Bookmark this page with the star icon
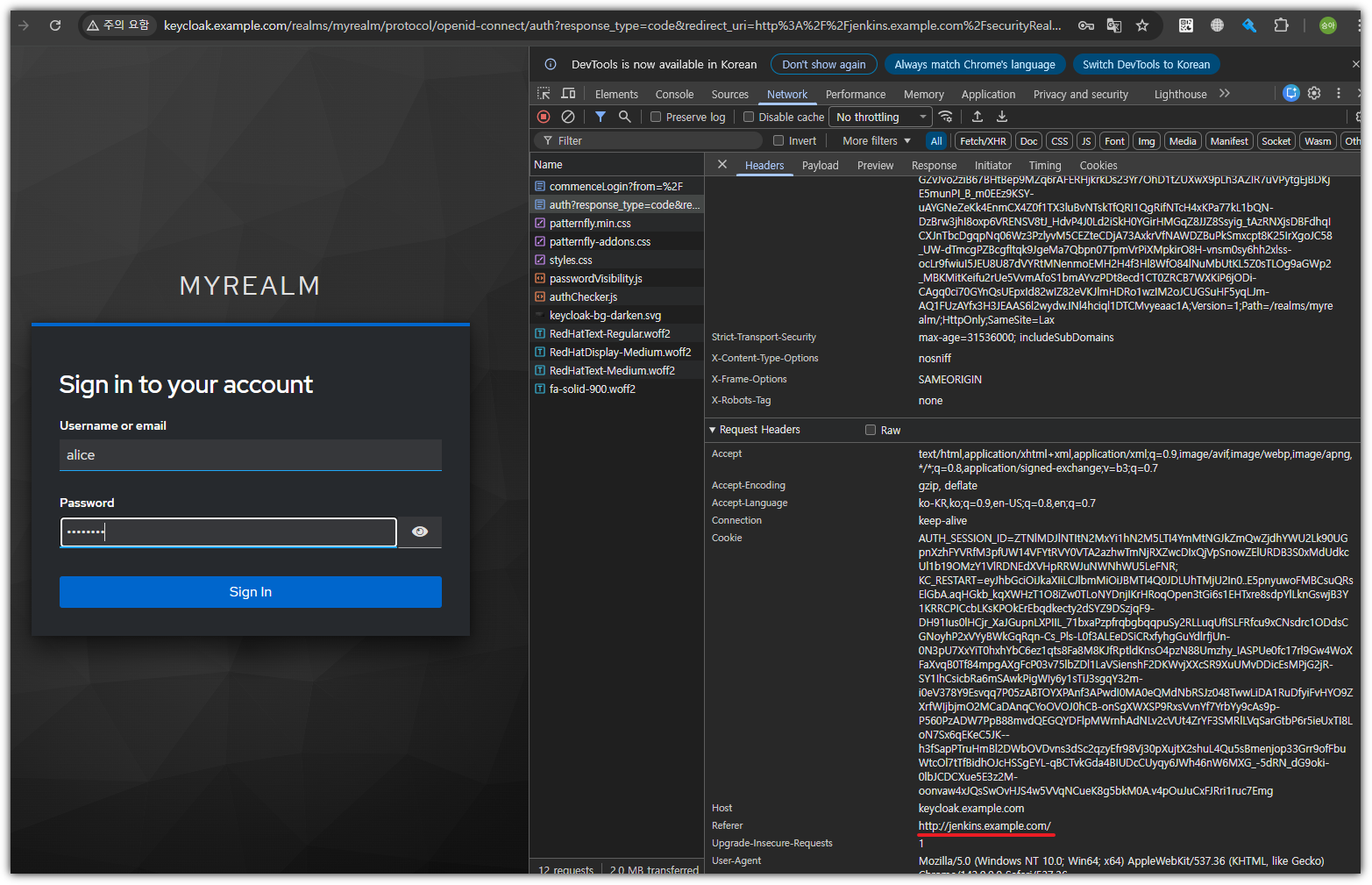This screenshot has height=885, width=1372. pyautogui.click(x=1142, y=25)
